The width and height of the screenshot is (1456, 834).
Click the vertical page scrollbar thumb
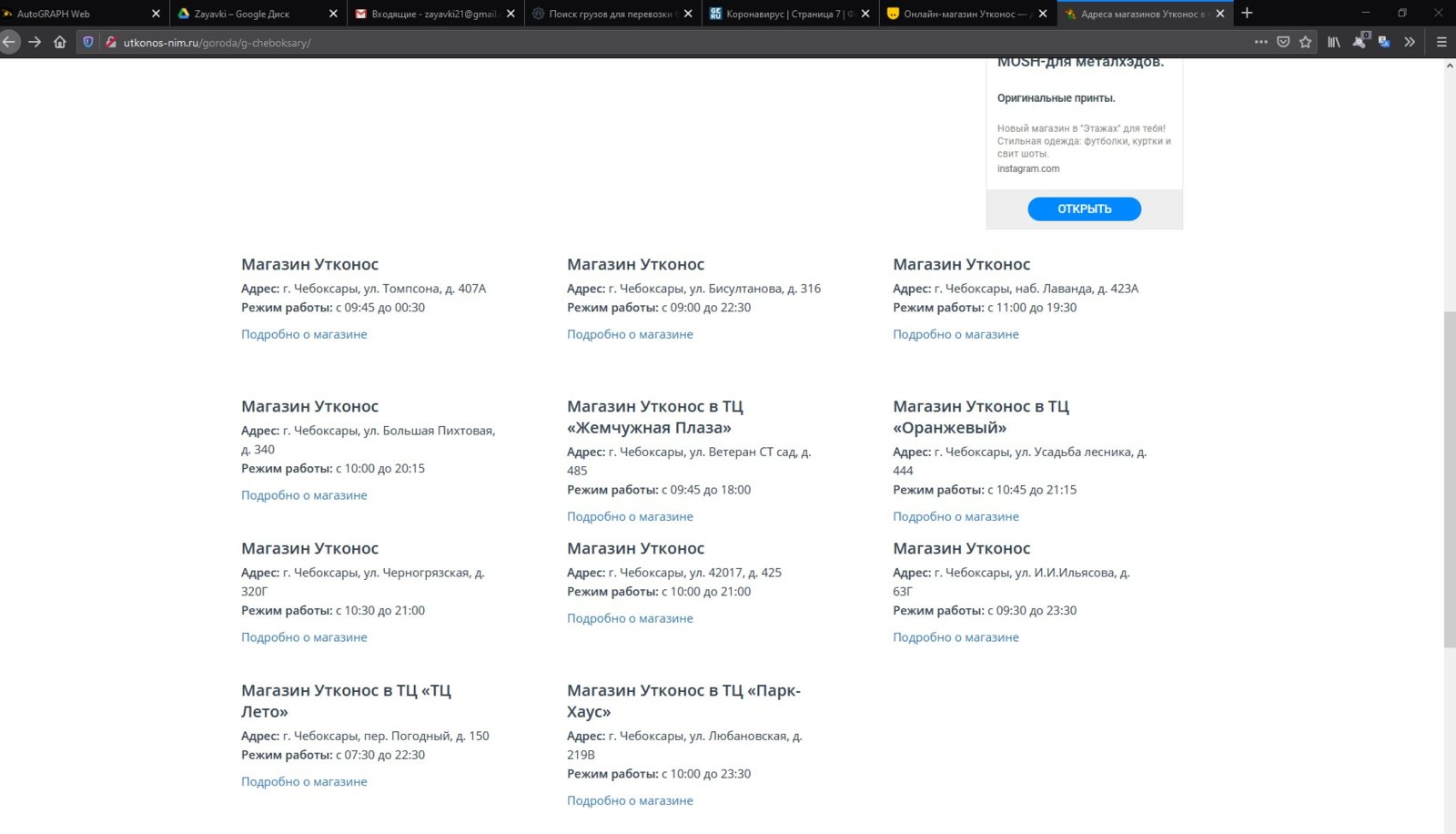(1450, 478)
